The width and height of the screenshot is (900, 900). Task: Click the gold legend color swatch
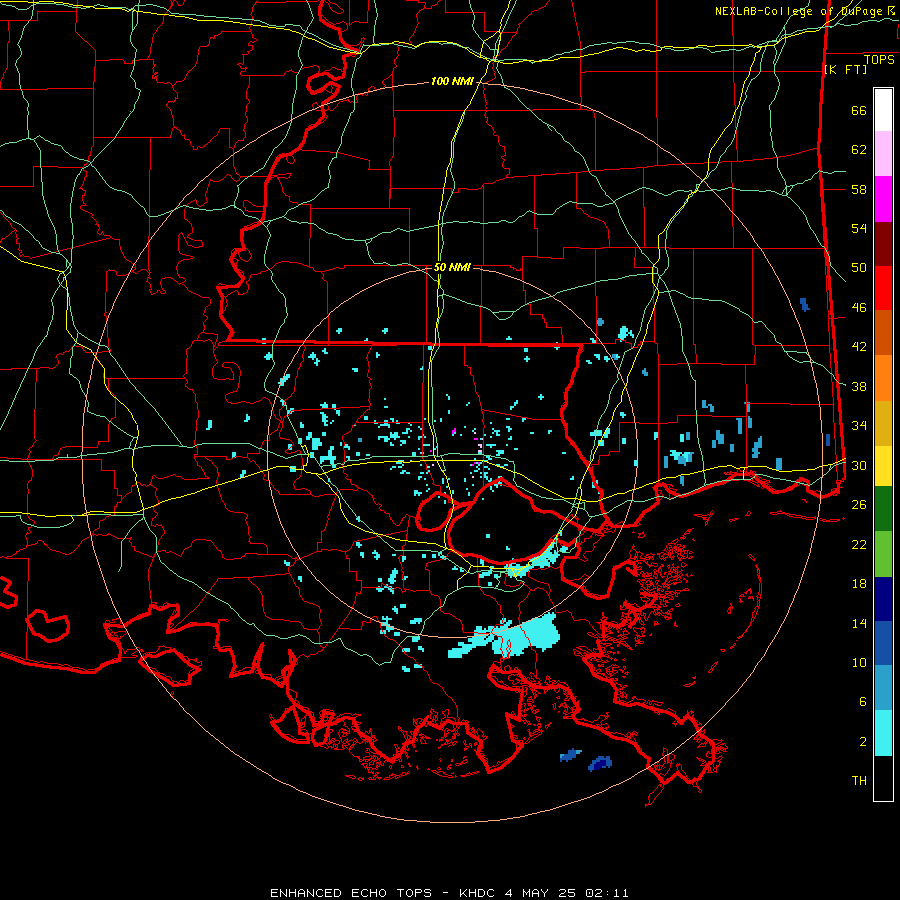pos(883,423)
